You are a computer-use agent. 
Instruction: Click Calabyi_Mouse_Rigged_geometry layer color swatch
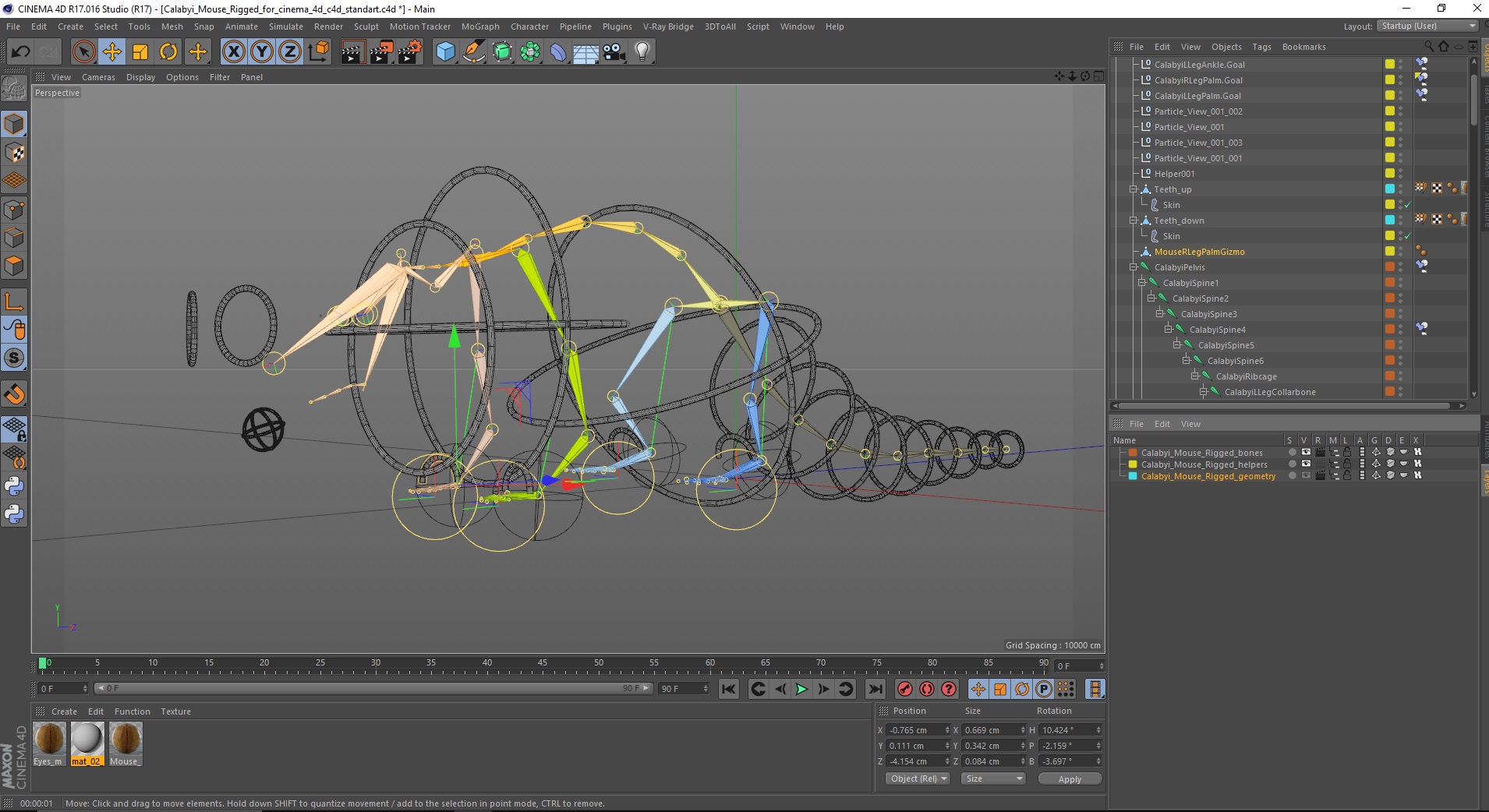(x=1133, y=476)
